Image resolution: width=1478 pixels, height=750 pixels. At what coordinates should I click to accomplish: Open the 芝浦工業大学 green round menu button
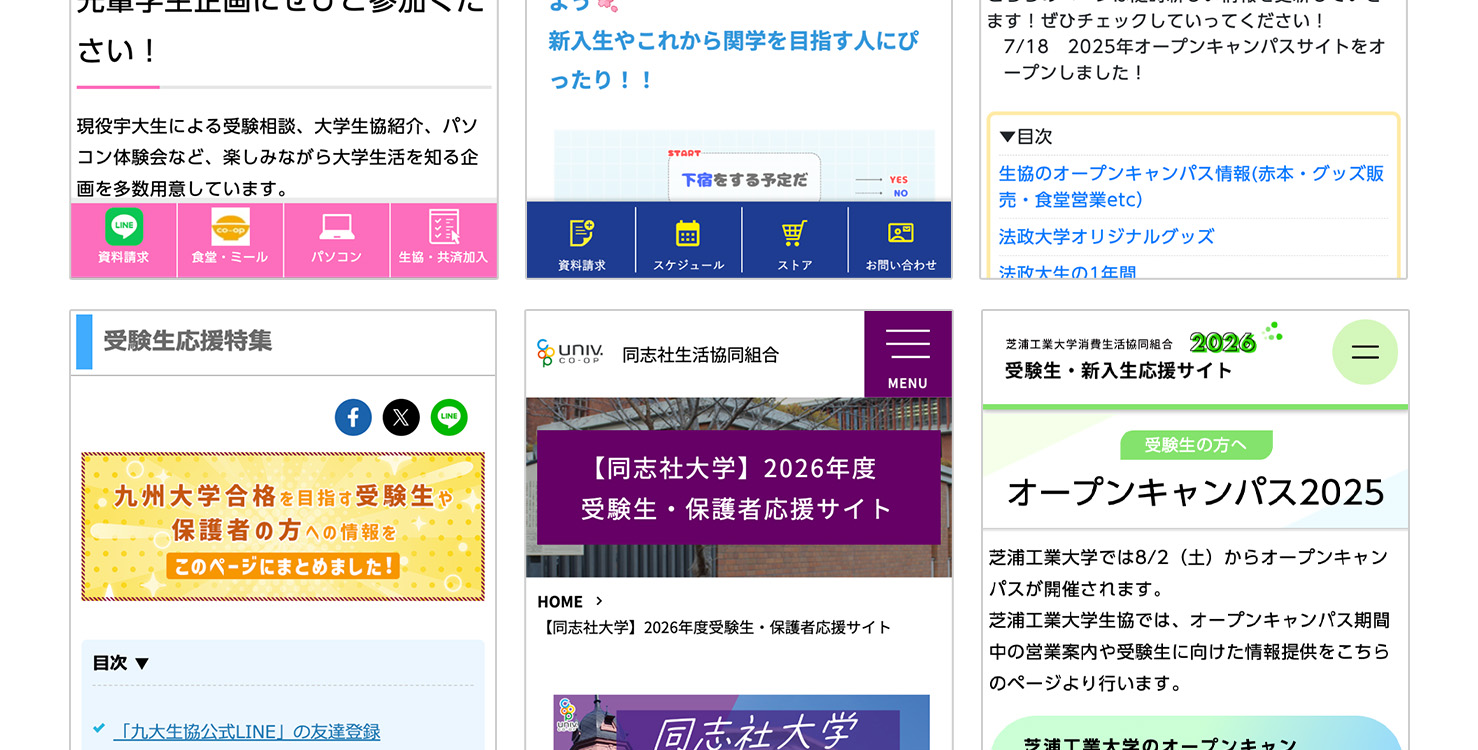(x=1365, y=352)
